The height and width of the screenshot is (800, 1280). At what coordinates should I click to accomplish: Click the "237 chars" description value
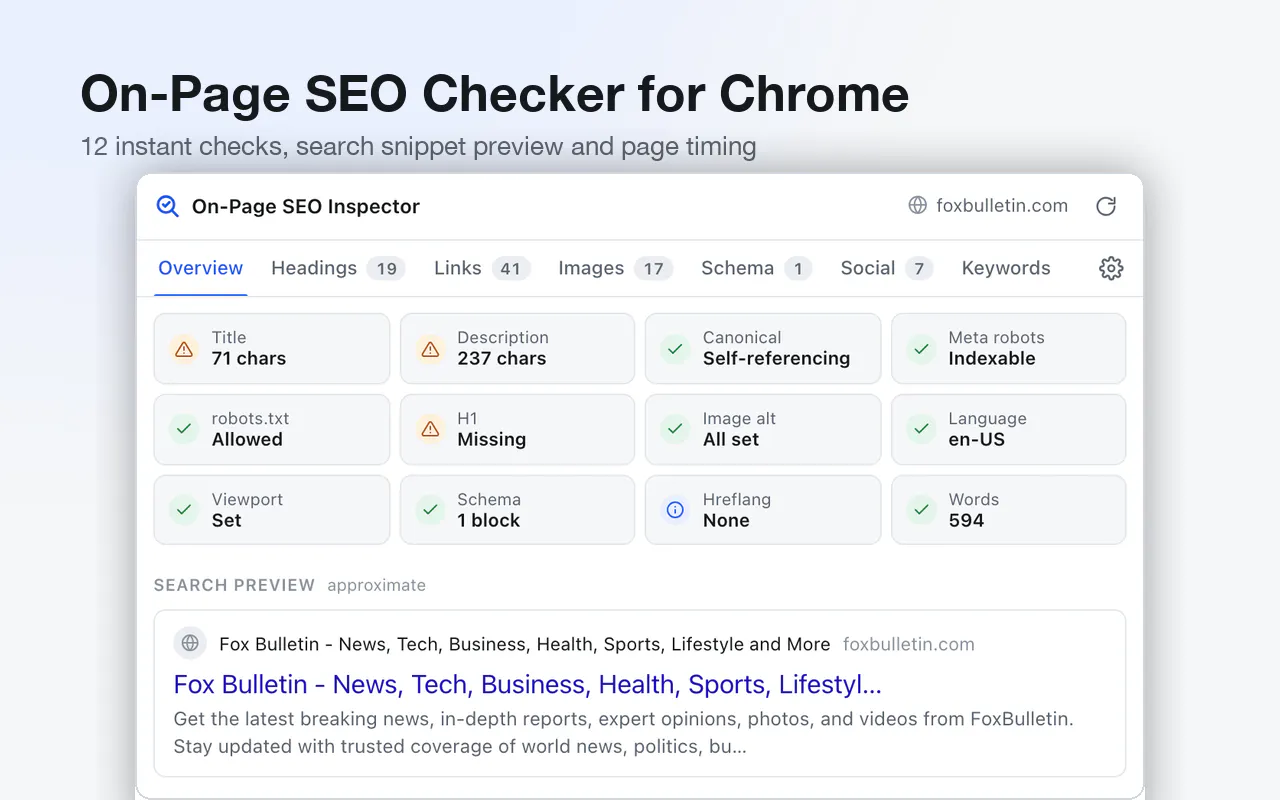click(x=502, y=358)
